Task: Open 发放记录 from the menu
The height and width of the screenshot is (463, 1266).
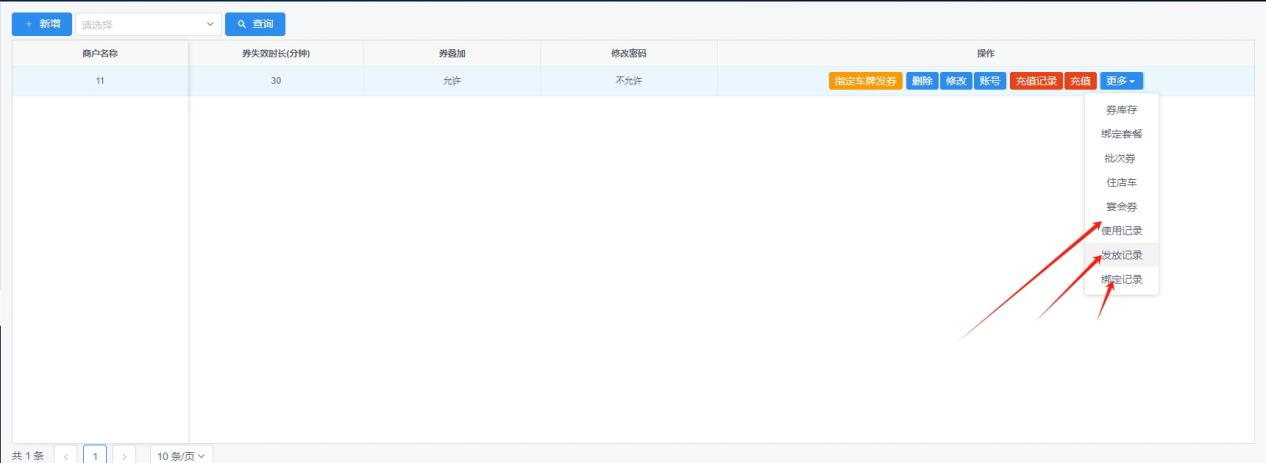Action: tap(1121, 255)
